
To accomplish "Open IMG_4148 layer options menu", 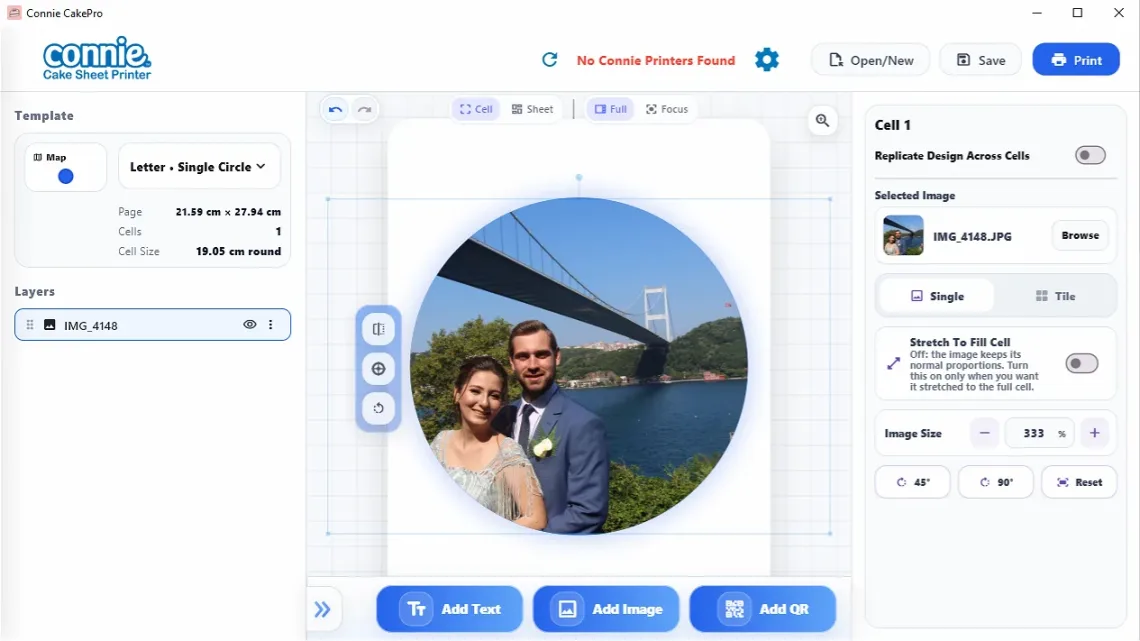I will (270, 325).
